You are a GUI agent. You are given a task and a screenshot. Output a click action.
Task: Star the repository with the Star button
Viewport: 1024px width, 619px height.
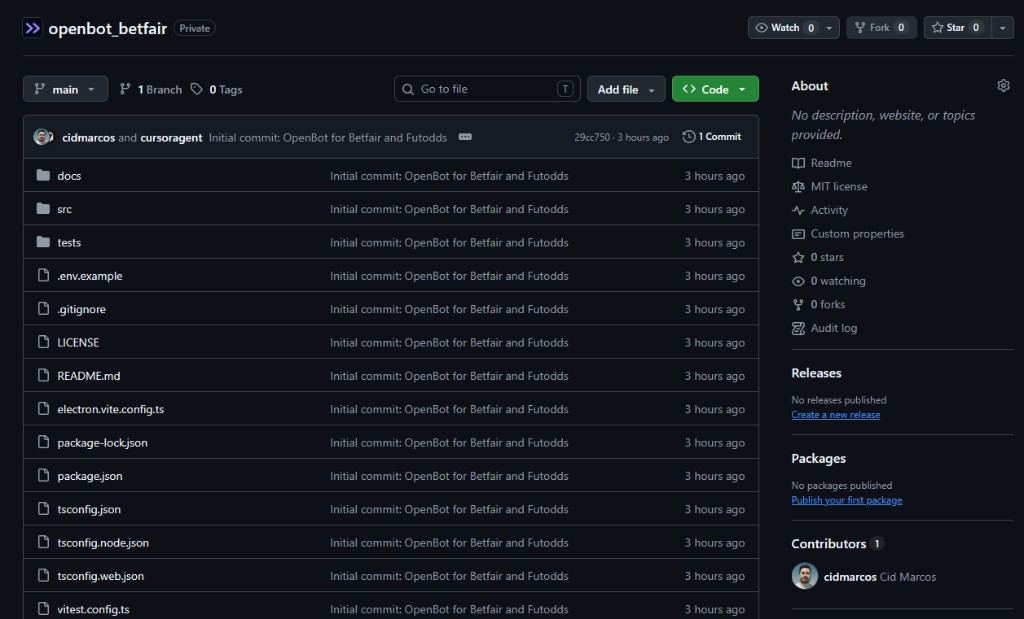point(957,27)
